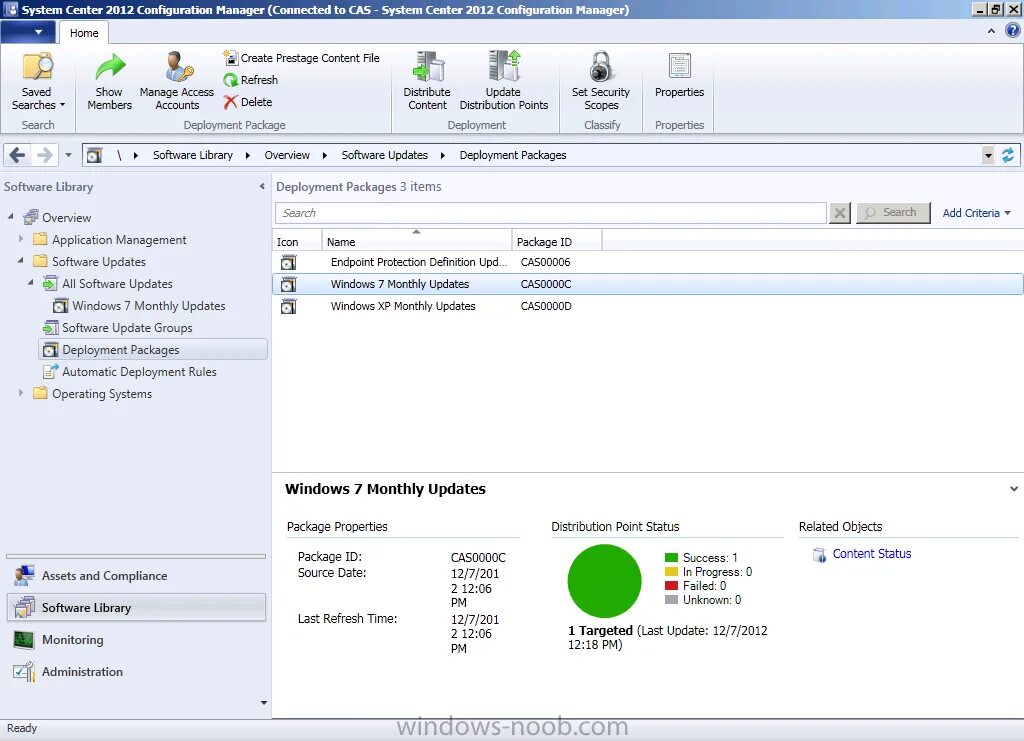Viewport: 1024px width, 741px height.
Task: Expand the Application Management folder
Action: 21,239
